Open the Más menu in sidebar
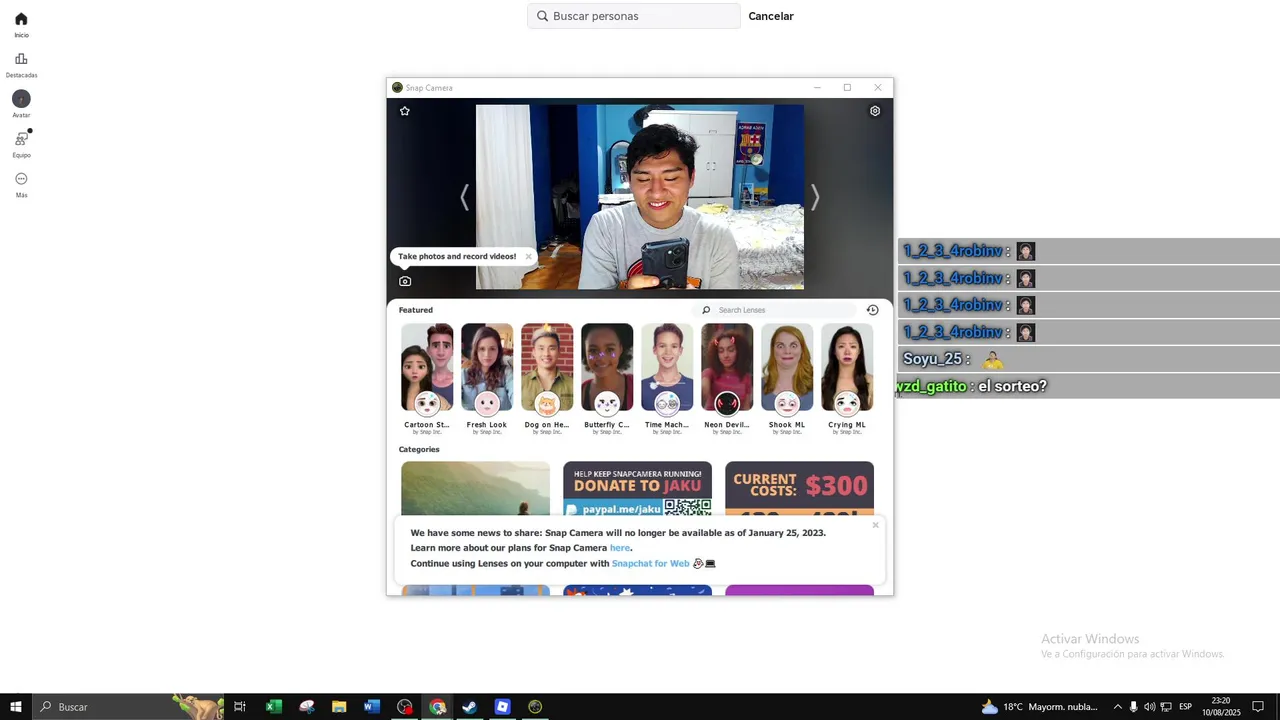1280x720 pixels. tap(21, 185)
